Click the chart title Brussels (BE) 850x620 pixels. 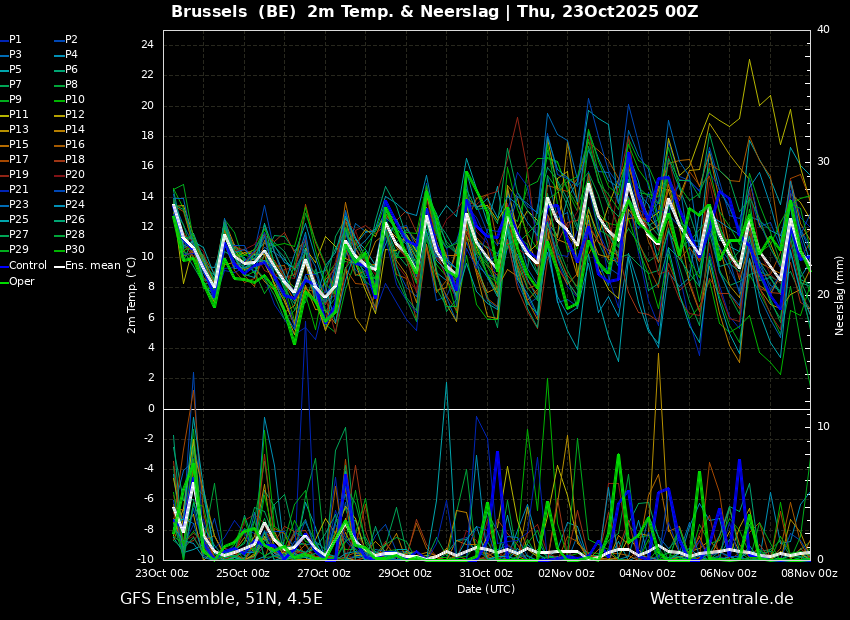pos(234,11)
